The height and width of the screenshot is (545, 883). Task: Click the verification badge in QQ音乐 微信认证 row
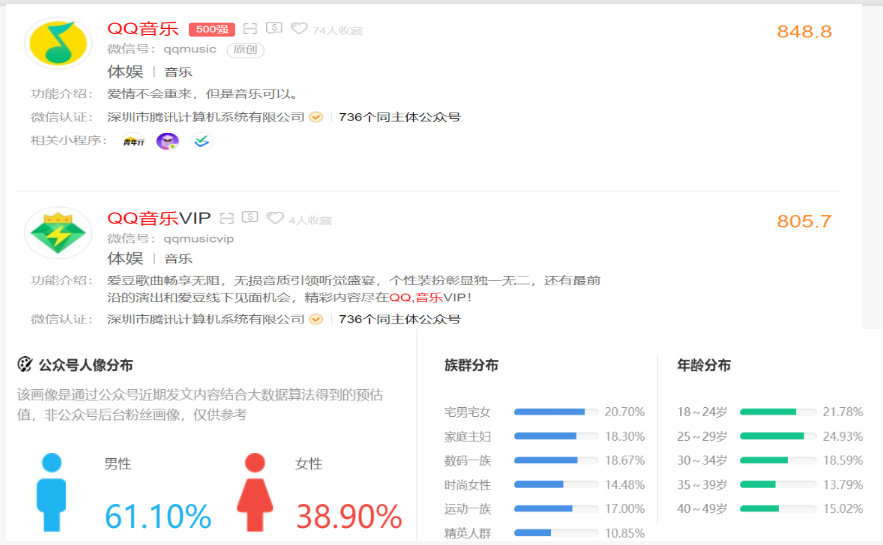(x=316, y=117)
